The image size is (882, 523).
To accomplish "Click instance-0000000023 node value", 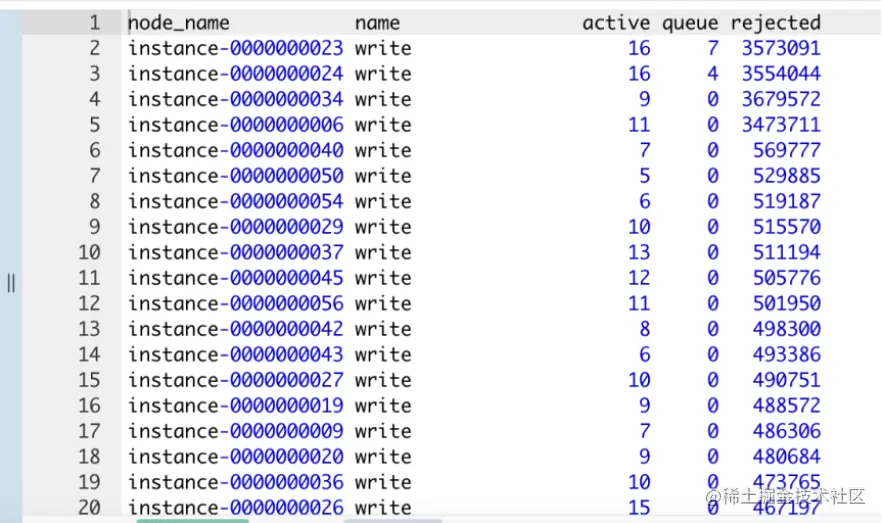I will pos(235,48).
